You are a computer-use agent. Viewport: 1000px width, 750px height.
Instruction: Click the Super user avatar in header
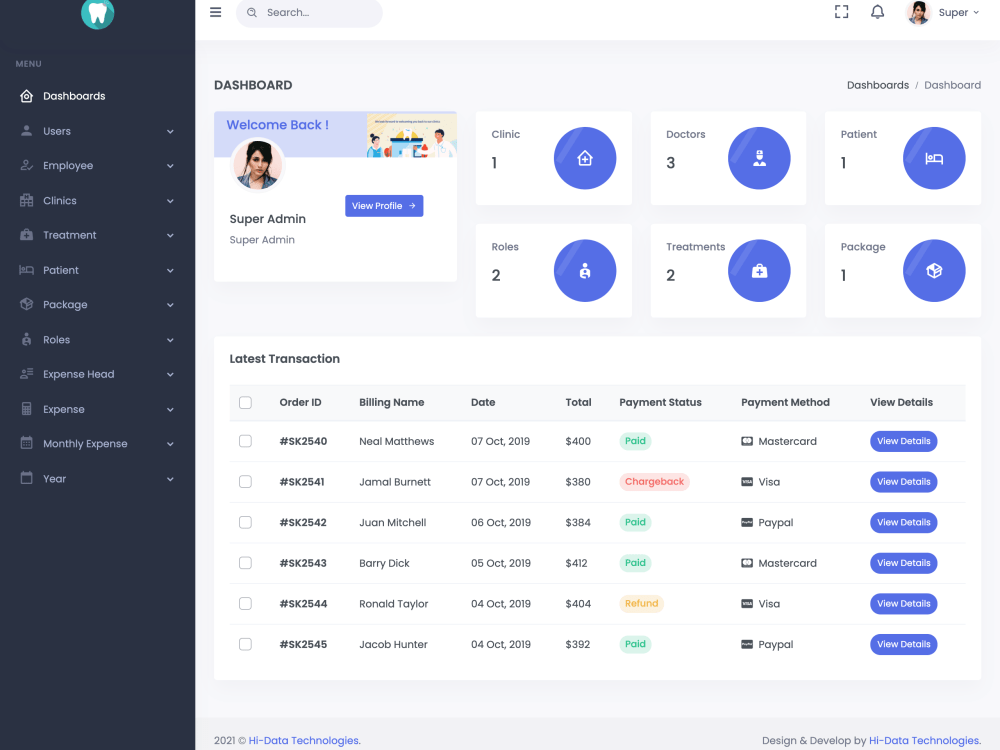[x=918, y=12]
